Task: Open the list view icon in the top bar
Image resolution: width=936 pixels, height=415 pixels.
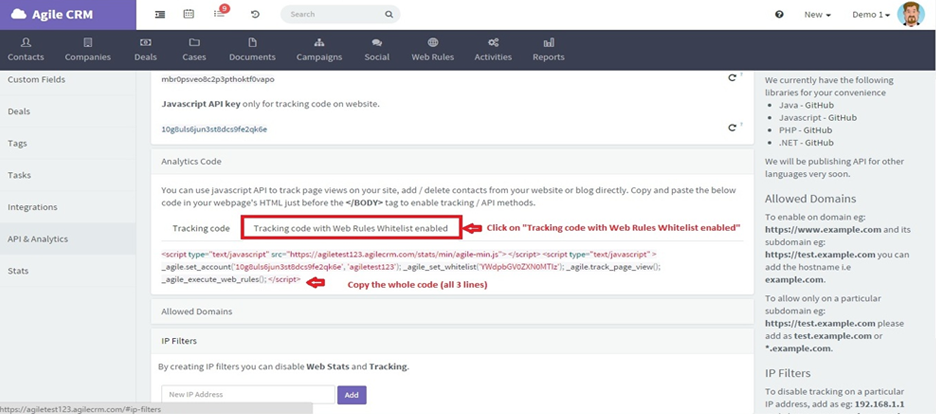Action: pyautogui.click(x=160, y=14)
